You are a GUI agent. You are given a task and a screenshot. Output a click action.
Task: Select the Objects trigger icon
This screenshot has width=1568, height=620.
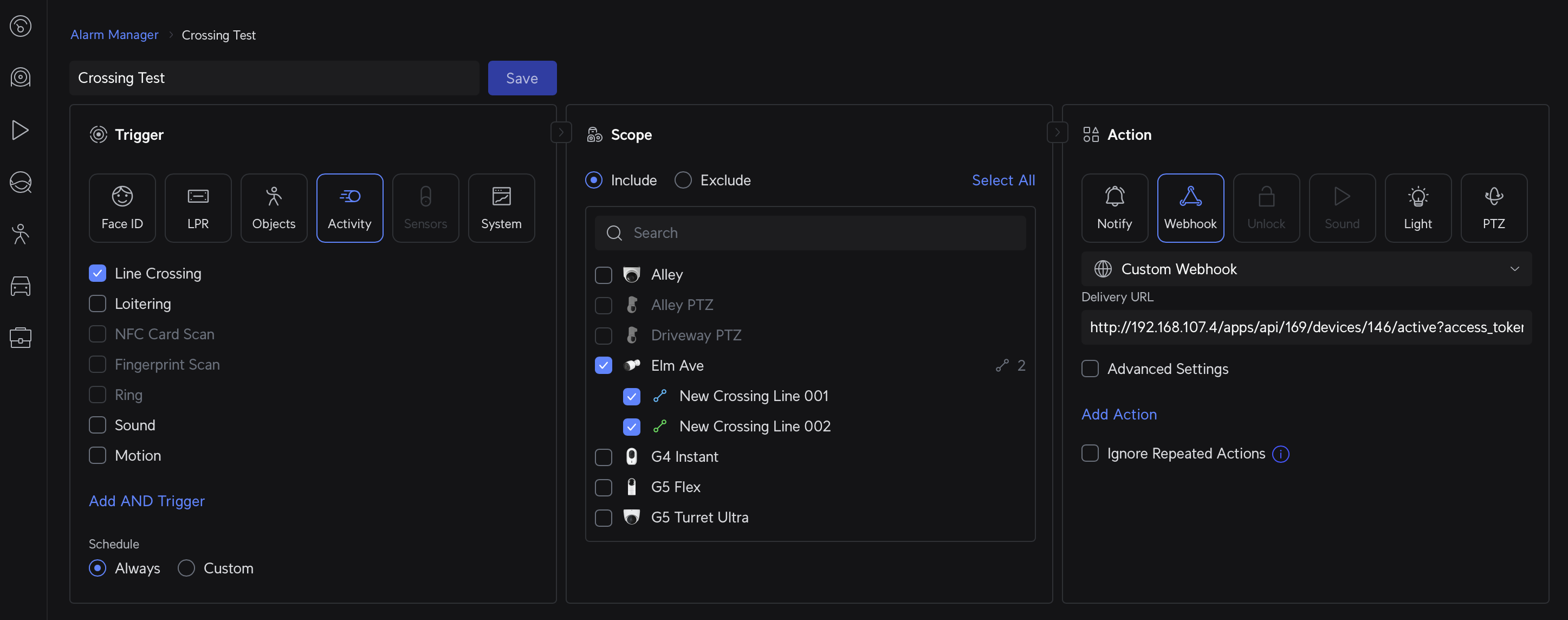(273, 208)
